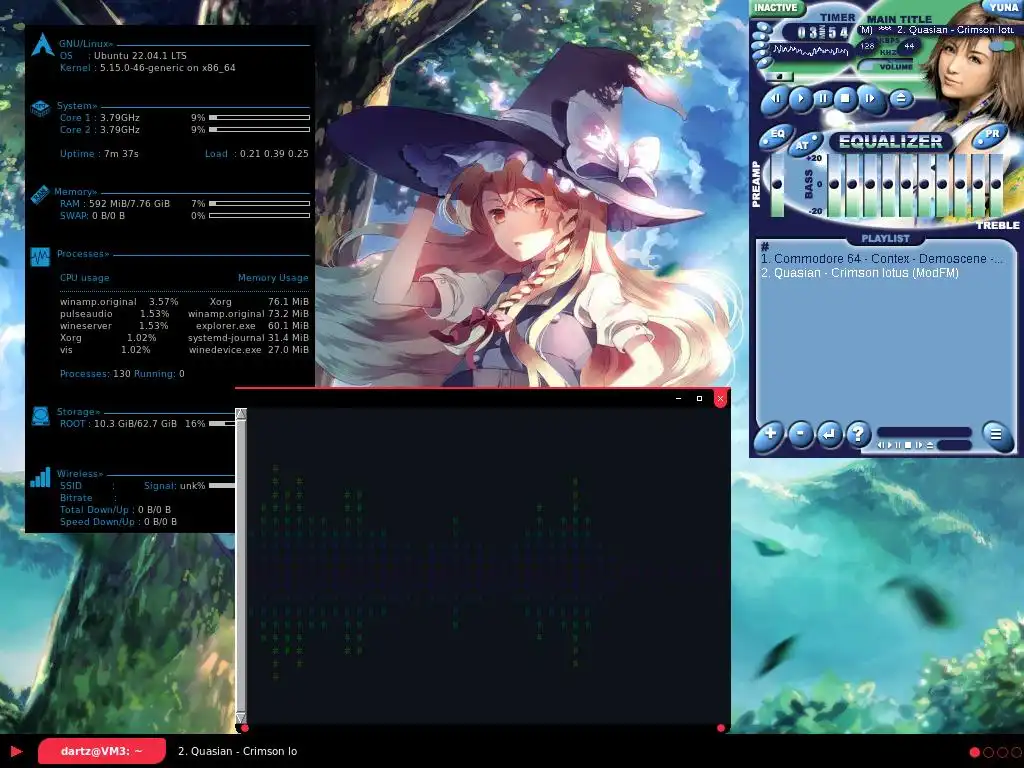Click the 'Uptime : 7m 37s' text

pos(99,153)
